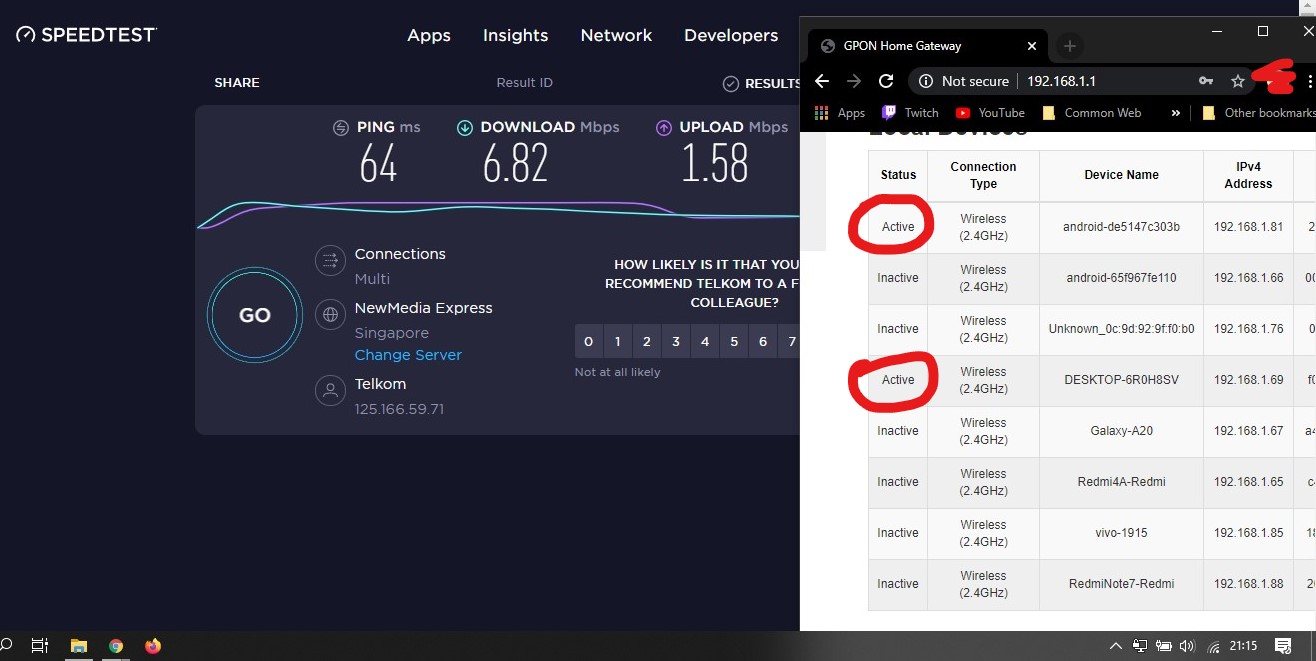This screenshot has height=661, width=1316.
Task: Click the ping icon
Action: (x=341, y=127)
